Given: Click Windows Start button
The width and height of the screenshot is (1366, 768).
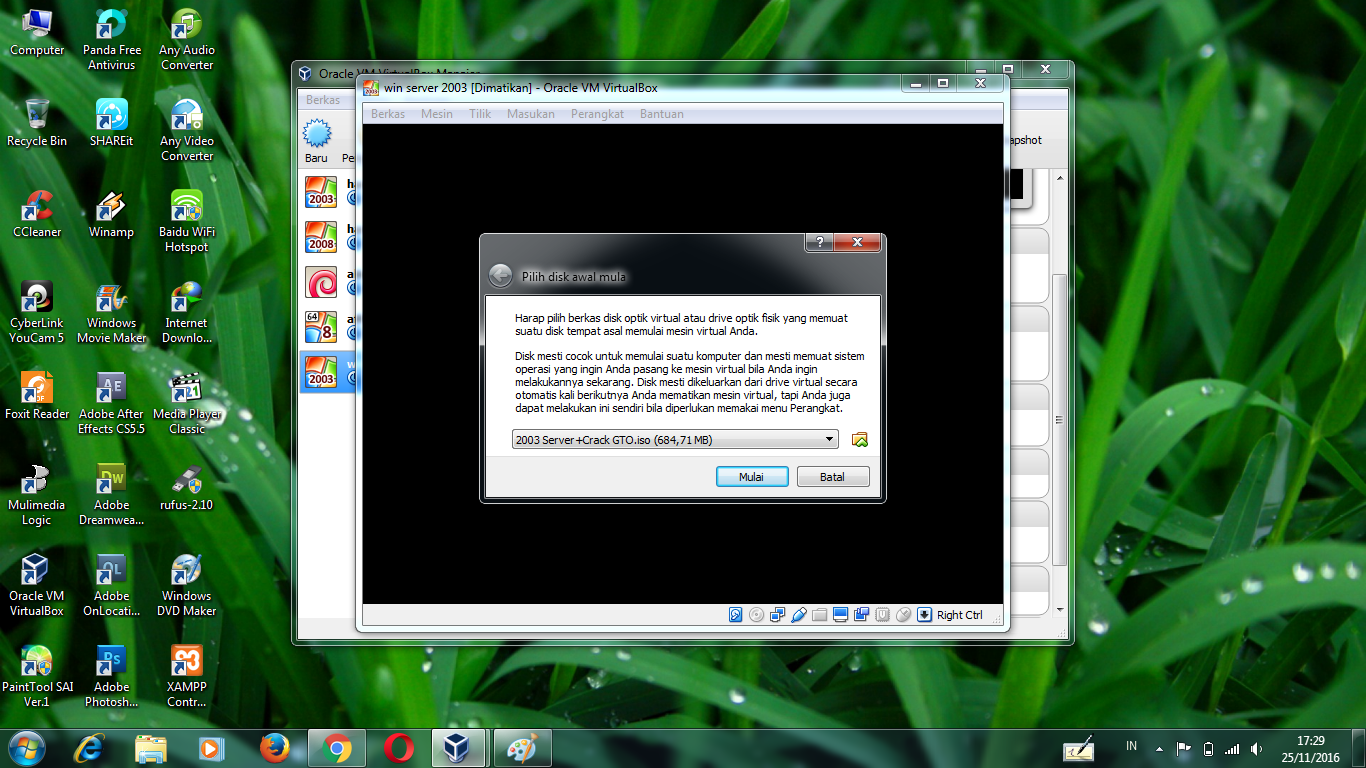Looking at the screenshot, I should click(26, 749).
